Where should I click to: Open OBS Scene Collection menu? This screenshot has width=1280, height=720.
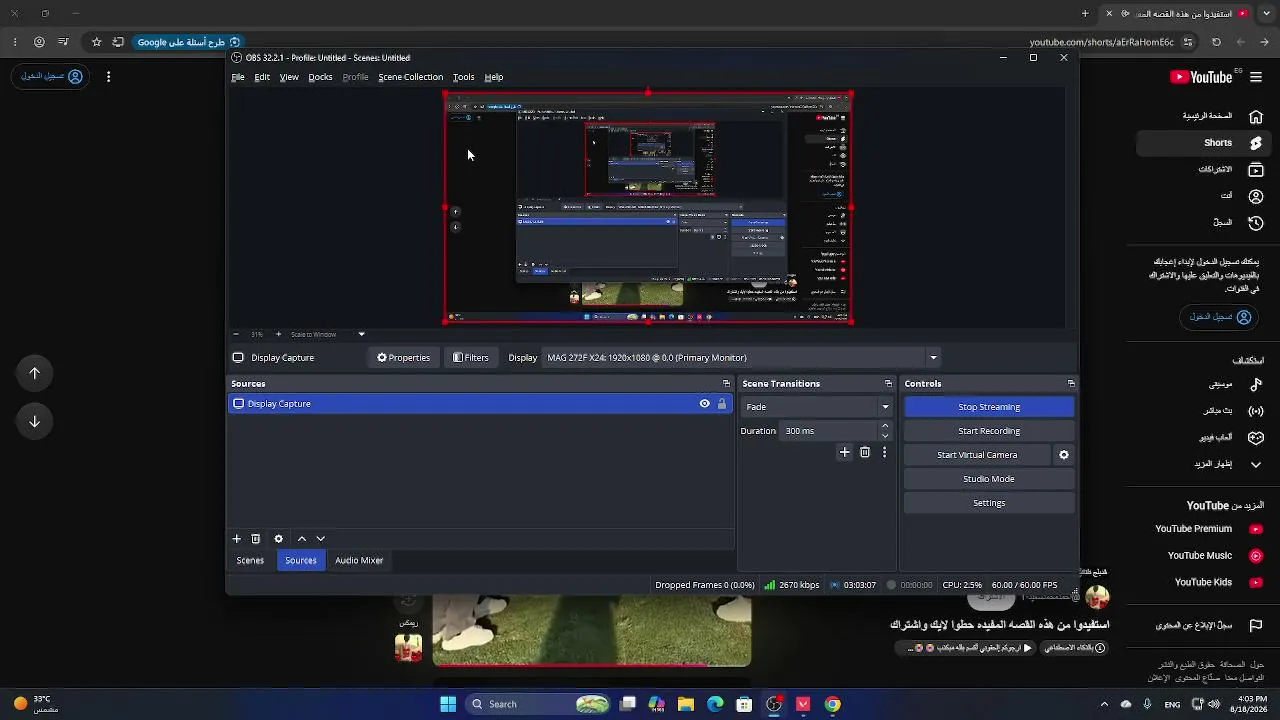click(x=410, y=77)
